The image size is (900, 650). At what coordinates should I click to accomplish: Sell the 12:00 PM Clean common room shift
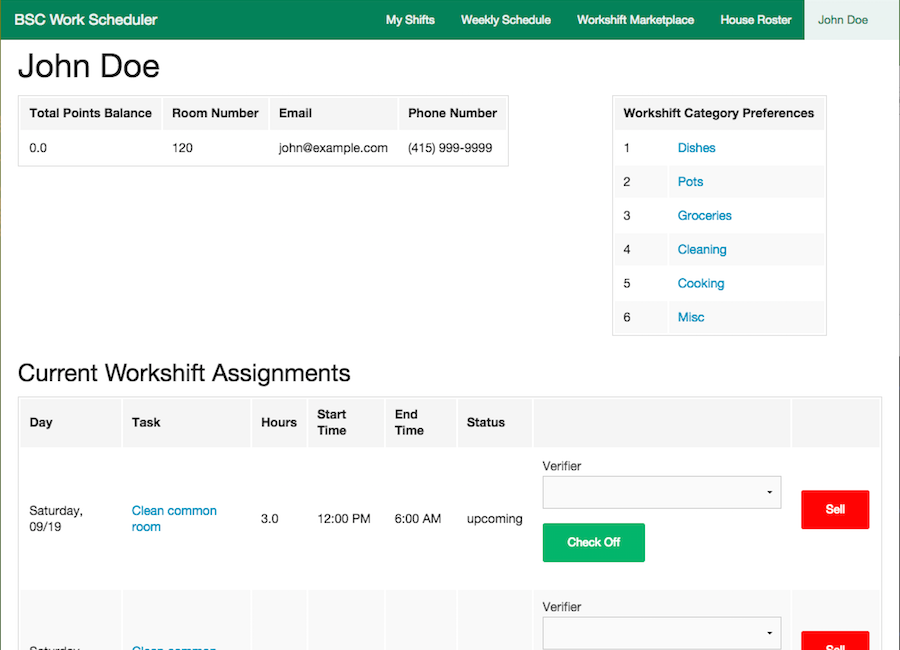coord(835,509)
